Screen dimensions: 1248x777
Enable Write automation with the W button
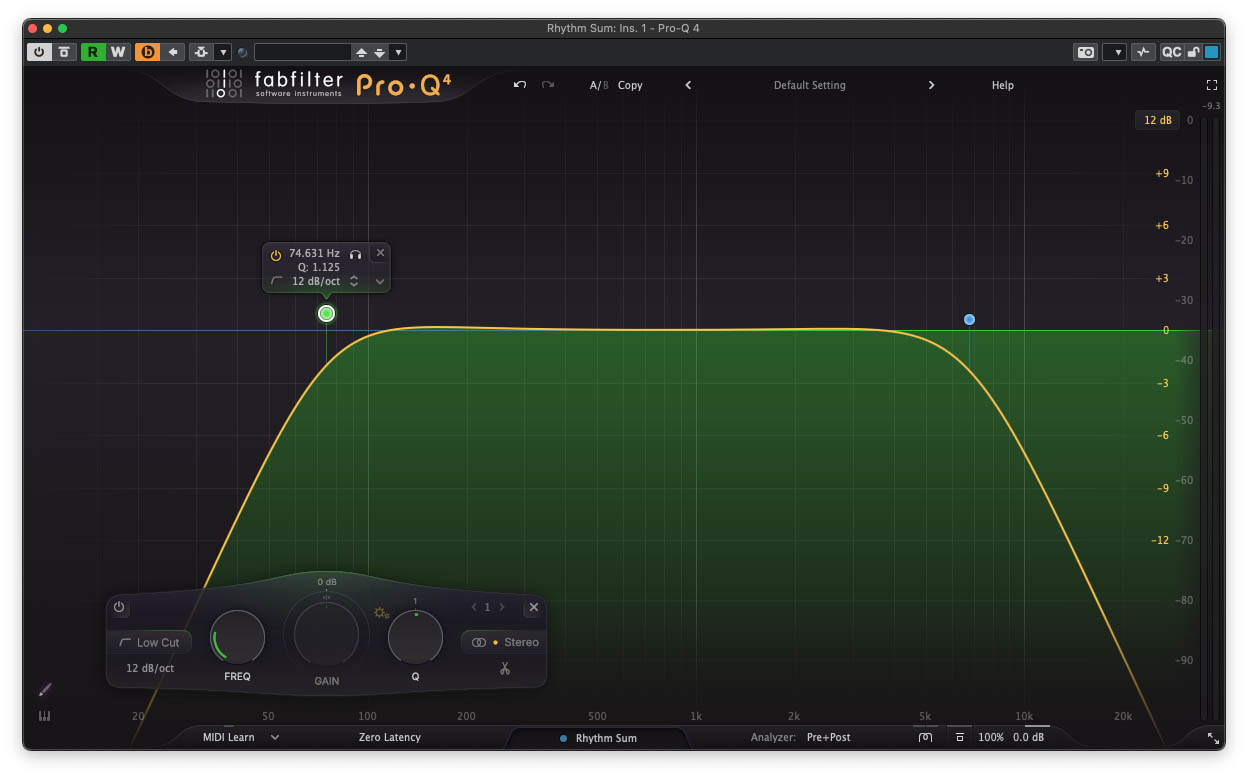pos(120,51)
